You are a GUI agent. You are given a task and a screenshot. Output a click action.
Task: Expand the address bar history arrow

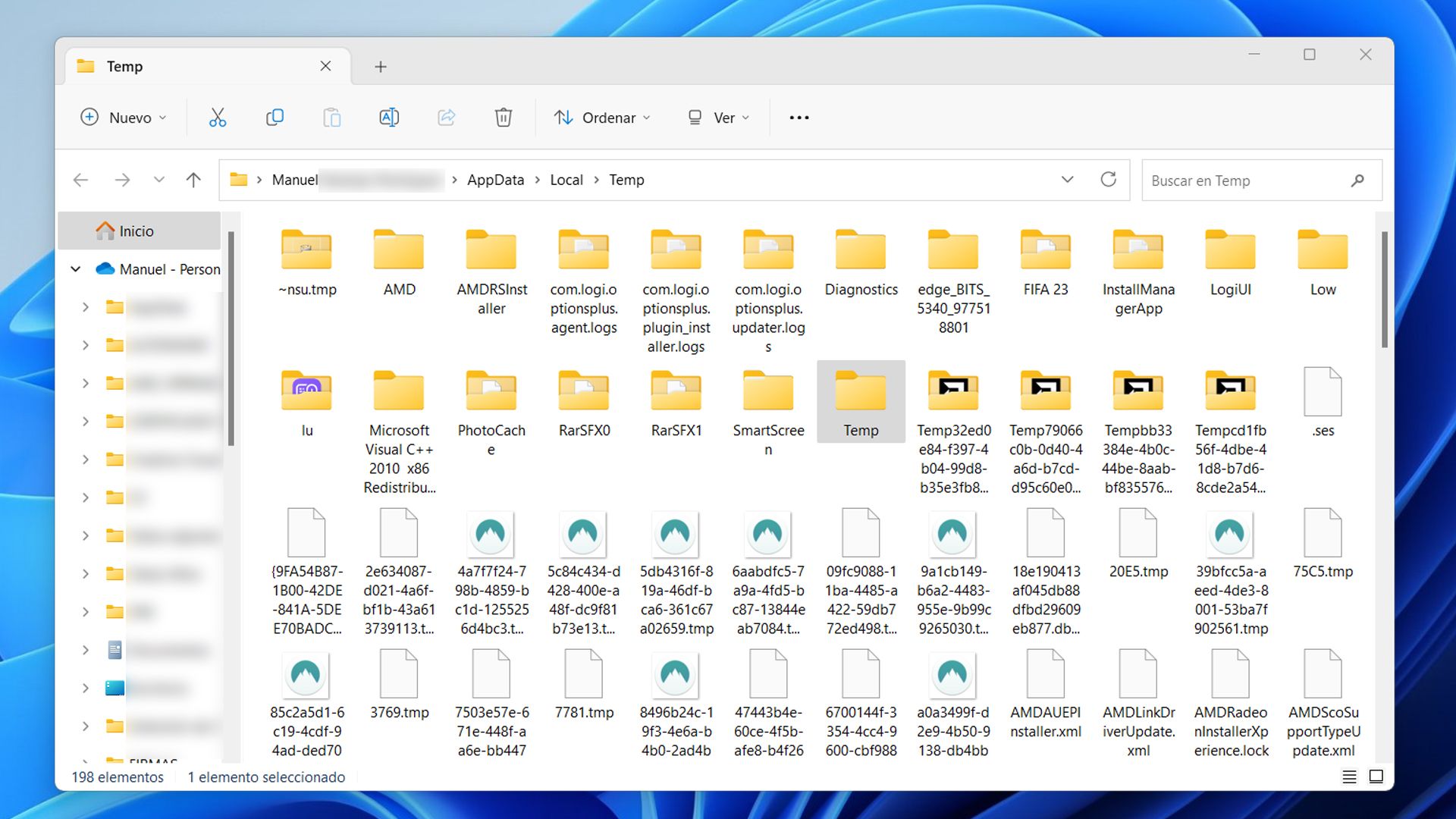[x=1068, y=180]
